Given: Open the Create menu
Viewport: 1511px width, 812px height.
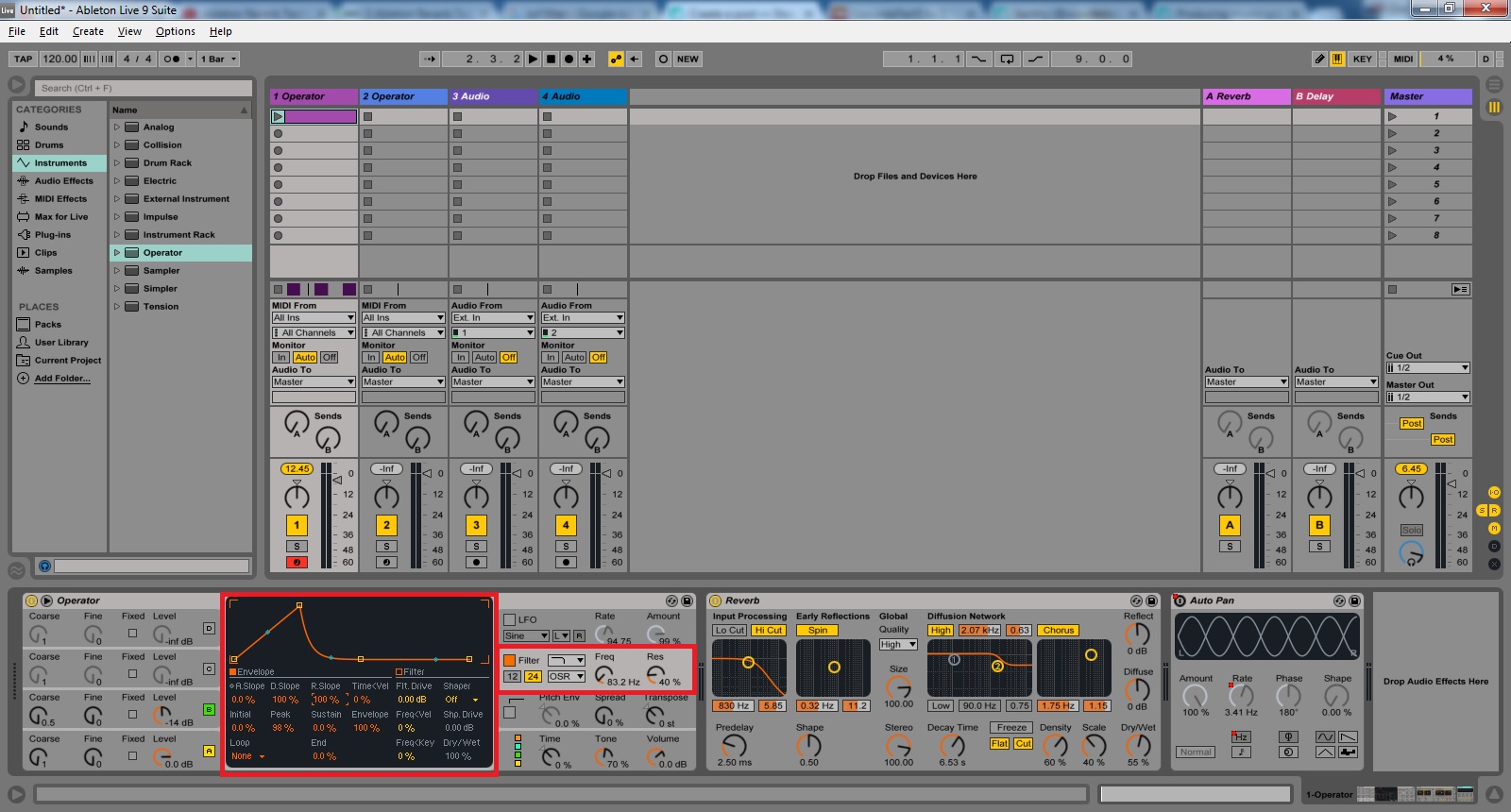Looking at the screenshot, I should [88, 31].
